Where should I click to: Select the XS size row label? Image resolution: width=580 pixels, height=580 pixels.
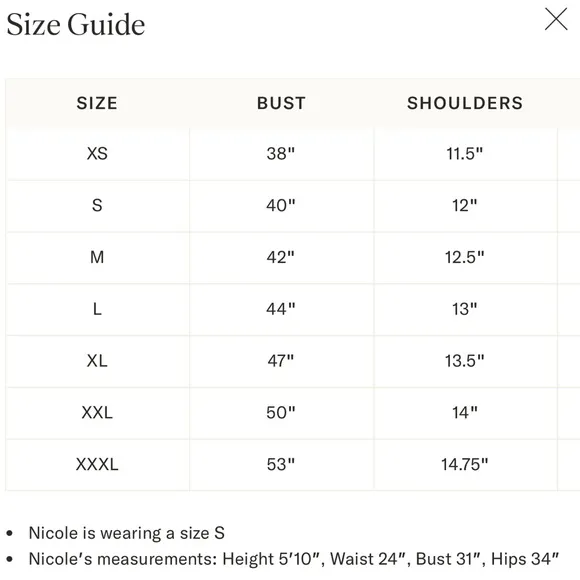97,154
